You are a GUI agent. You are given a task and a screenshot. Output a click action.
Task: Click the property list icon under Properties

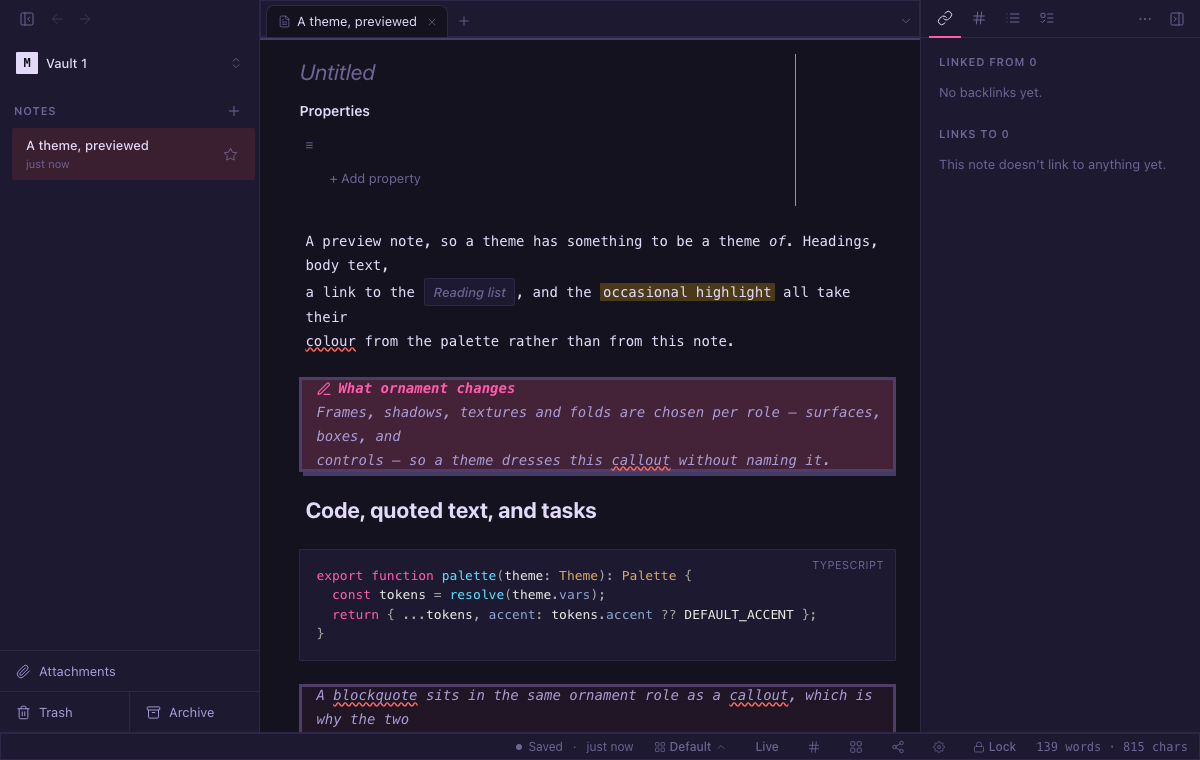click(309, 145)
